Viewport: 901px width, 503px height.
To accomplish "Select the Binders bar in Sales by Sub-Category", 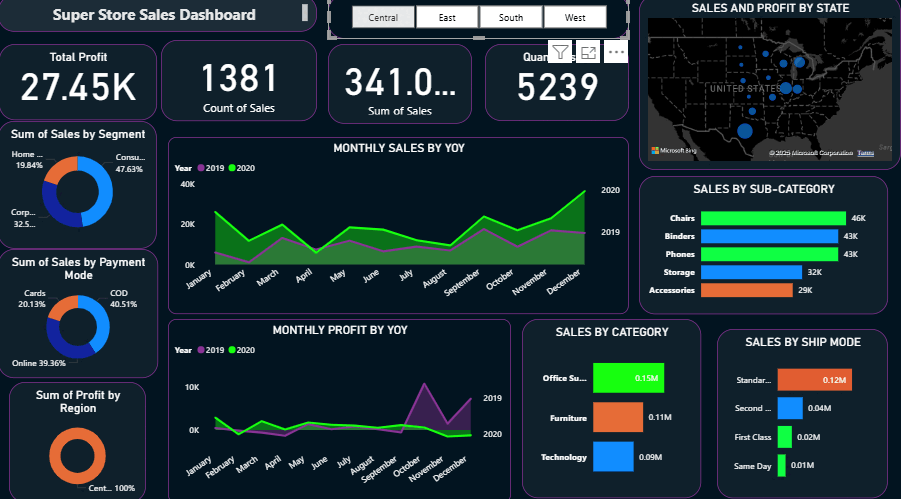I will pyautogui.click(x=769, y=236).
